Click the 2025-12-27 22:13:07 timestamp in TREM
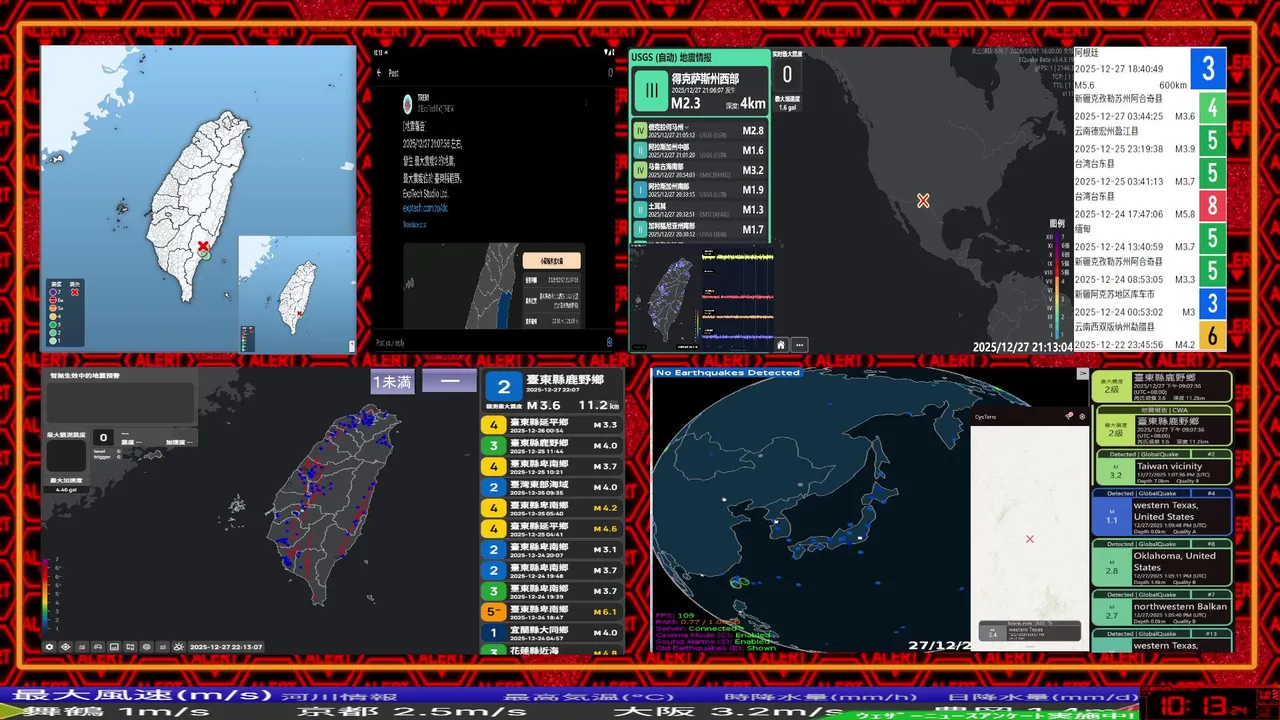The width and height of the screenshot is (1280, 720). point(226,647)
